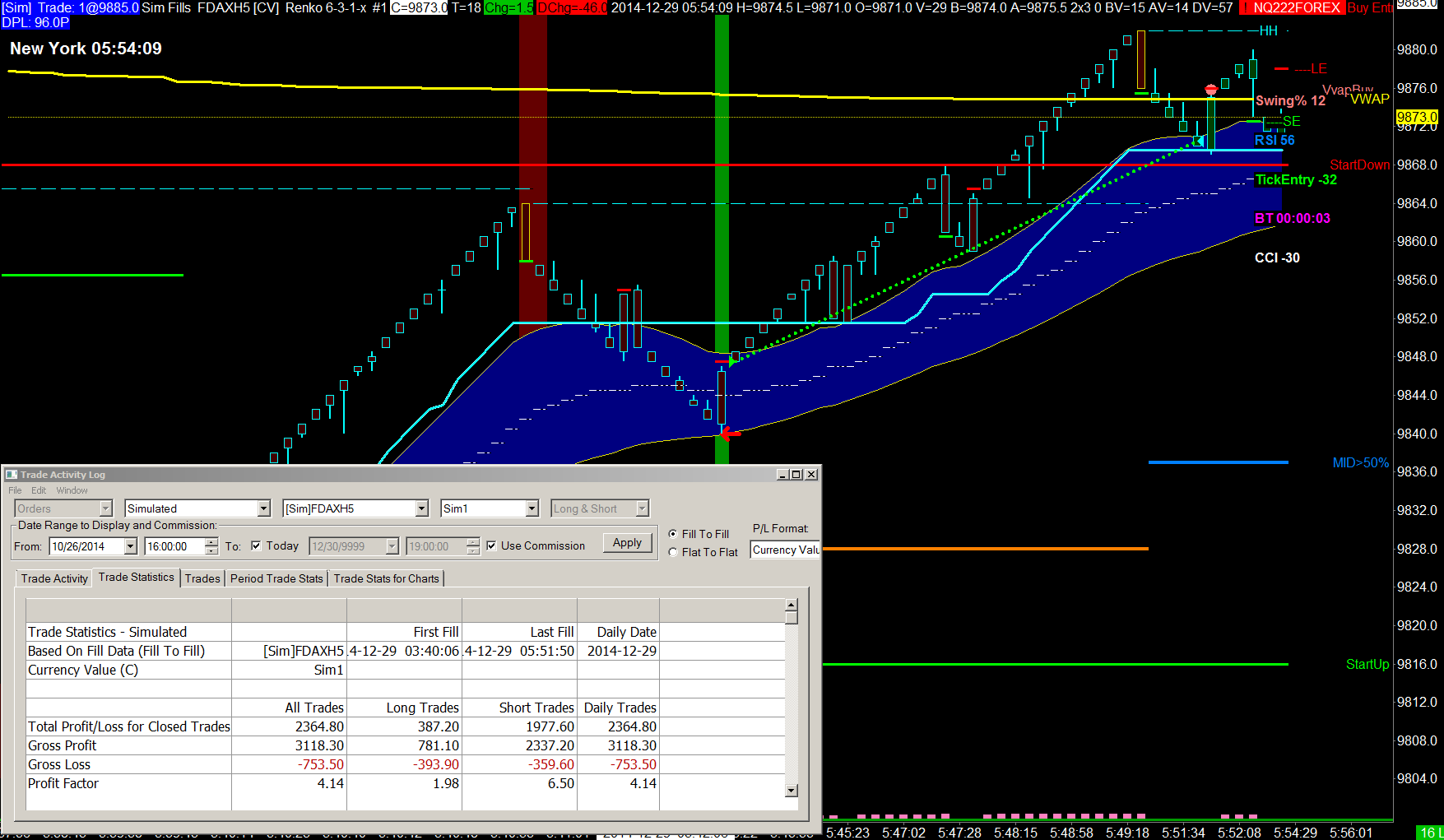Click the Apply button
1444x840 pixels.
(x=627, y=543)
